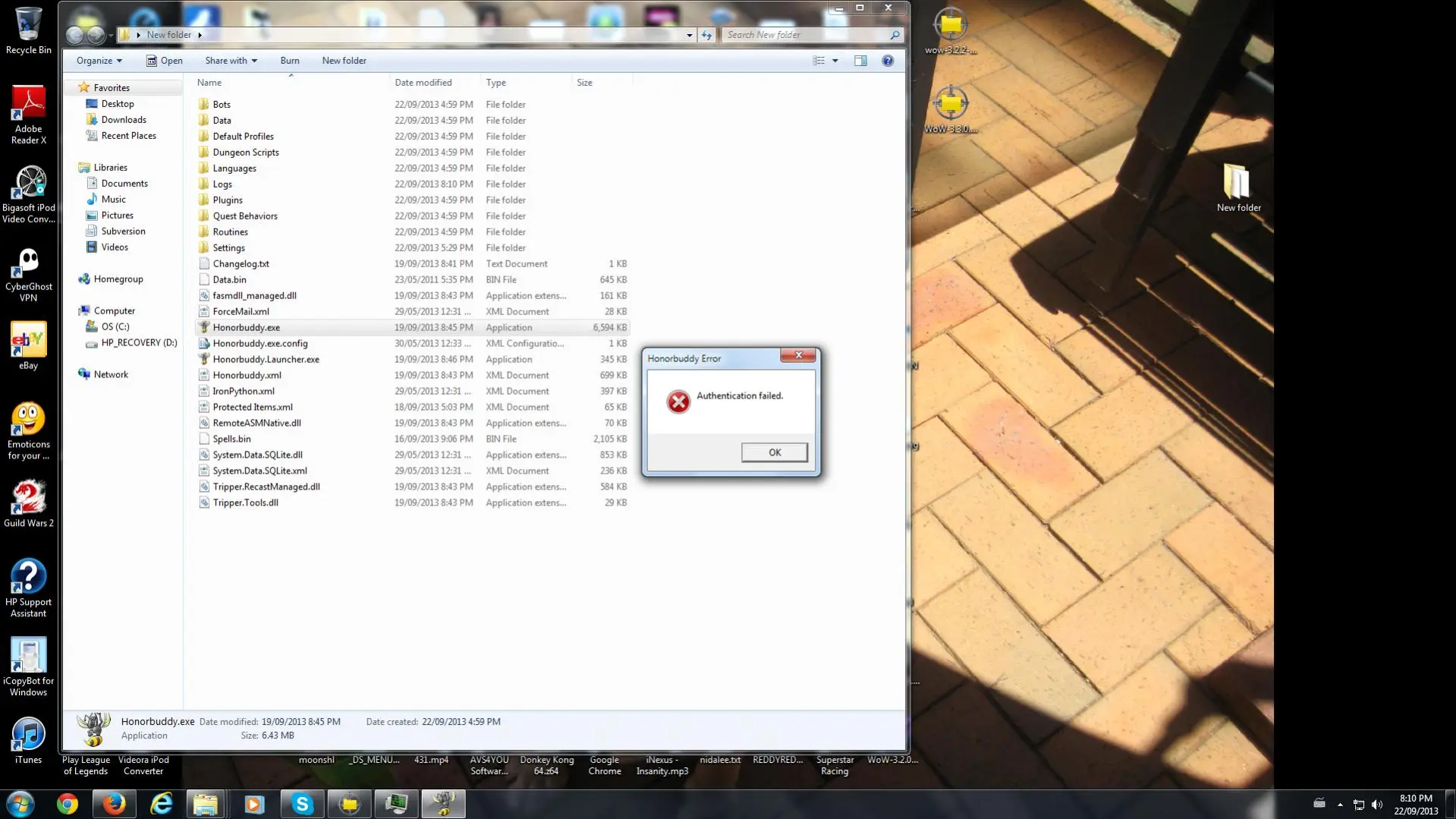Viewport: 1456px width, 819px height.
Task: Select the Spells.bin file
Action: [231, 439]
